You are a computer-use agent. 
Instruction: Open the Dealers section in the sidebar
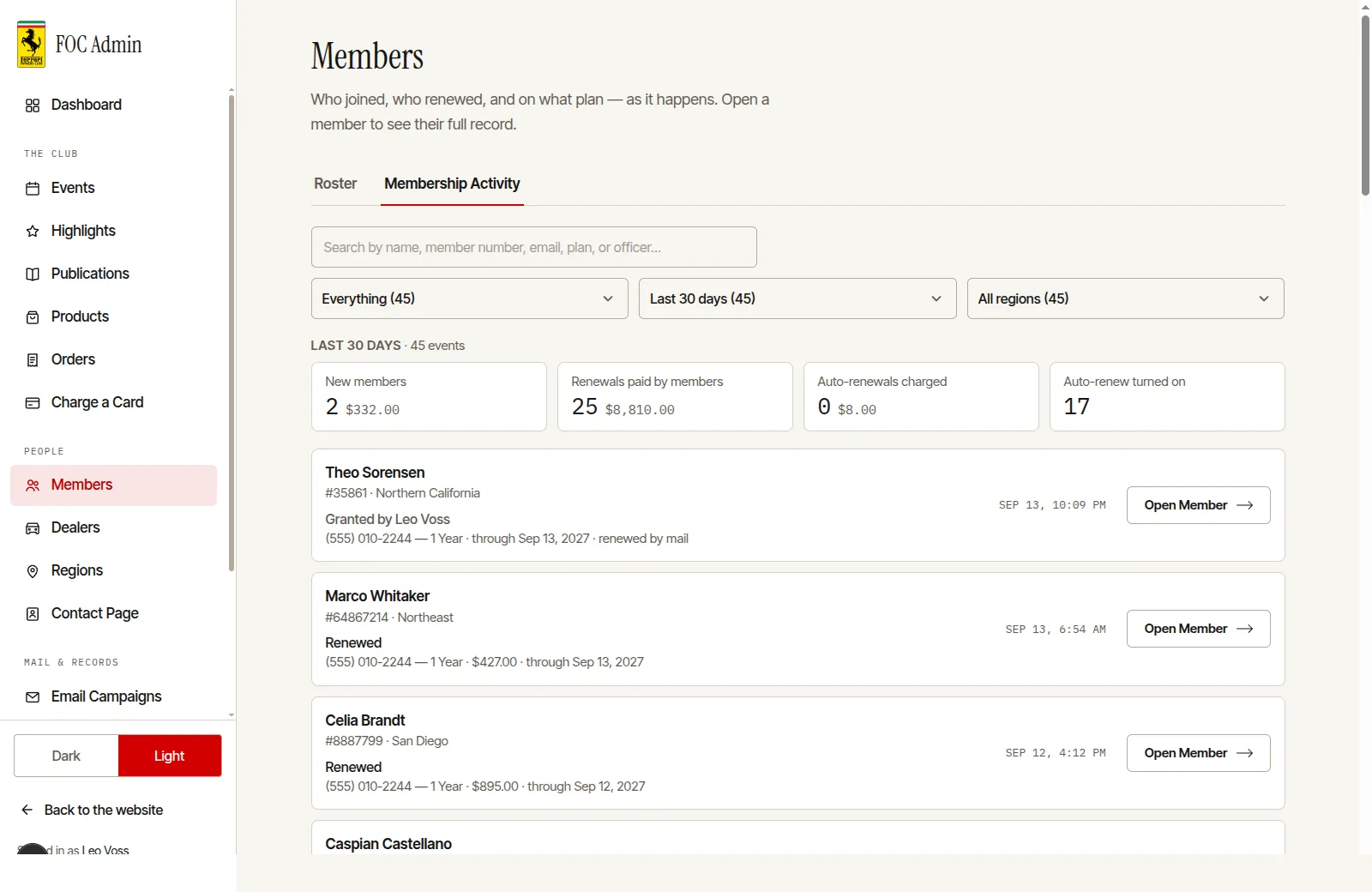pyautogui.click(x=113, y=528)
